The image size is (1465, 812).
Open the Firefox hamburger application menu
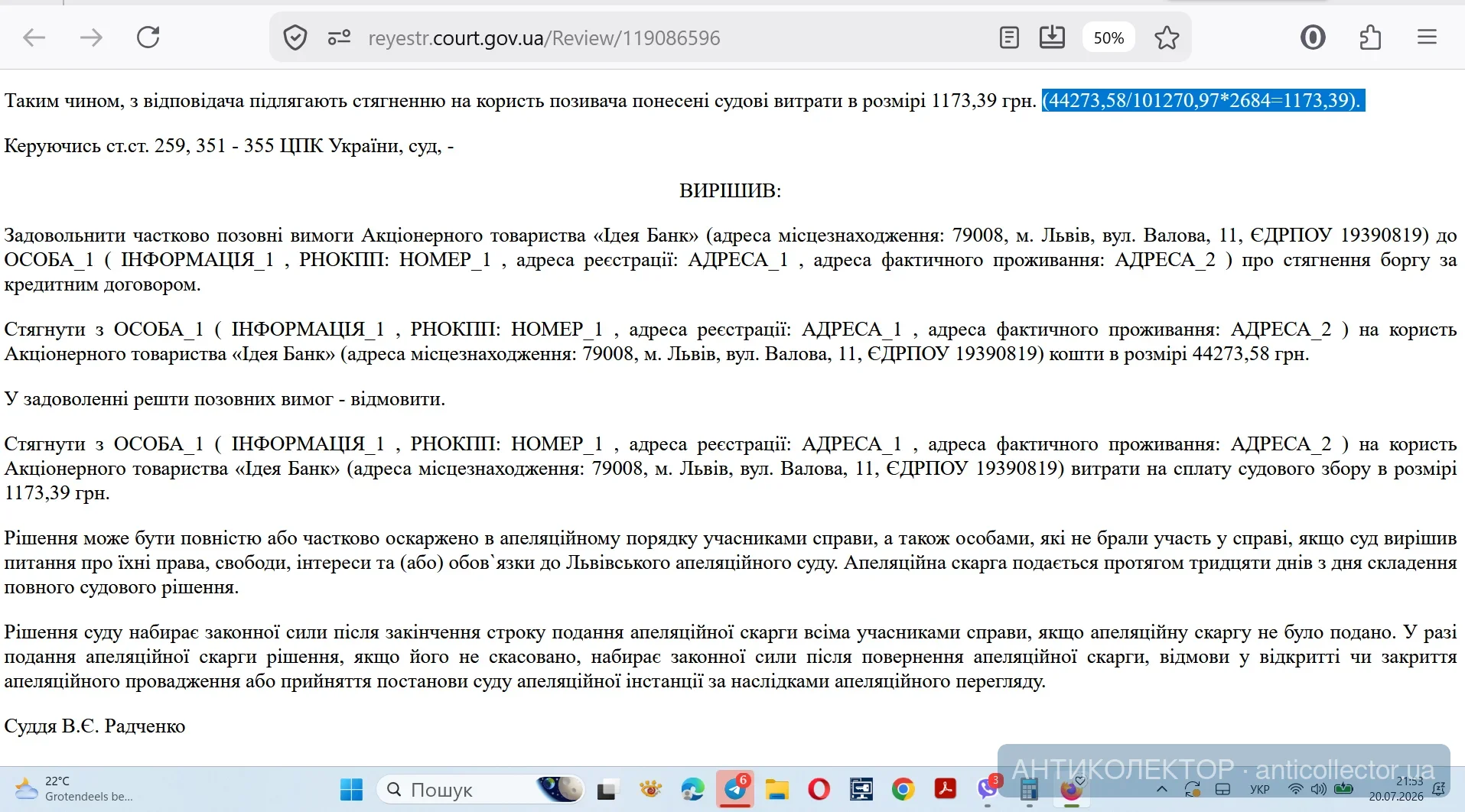pos(1427,37)
